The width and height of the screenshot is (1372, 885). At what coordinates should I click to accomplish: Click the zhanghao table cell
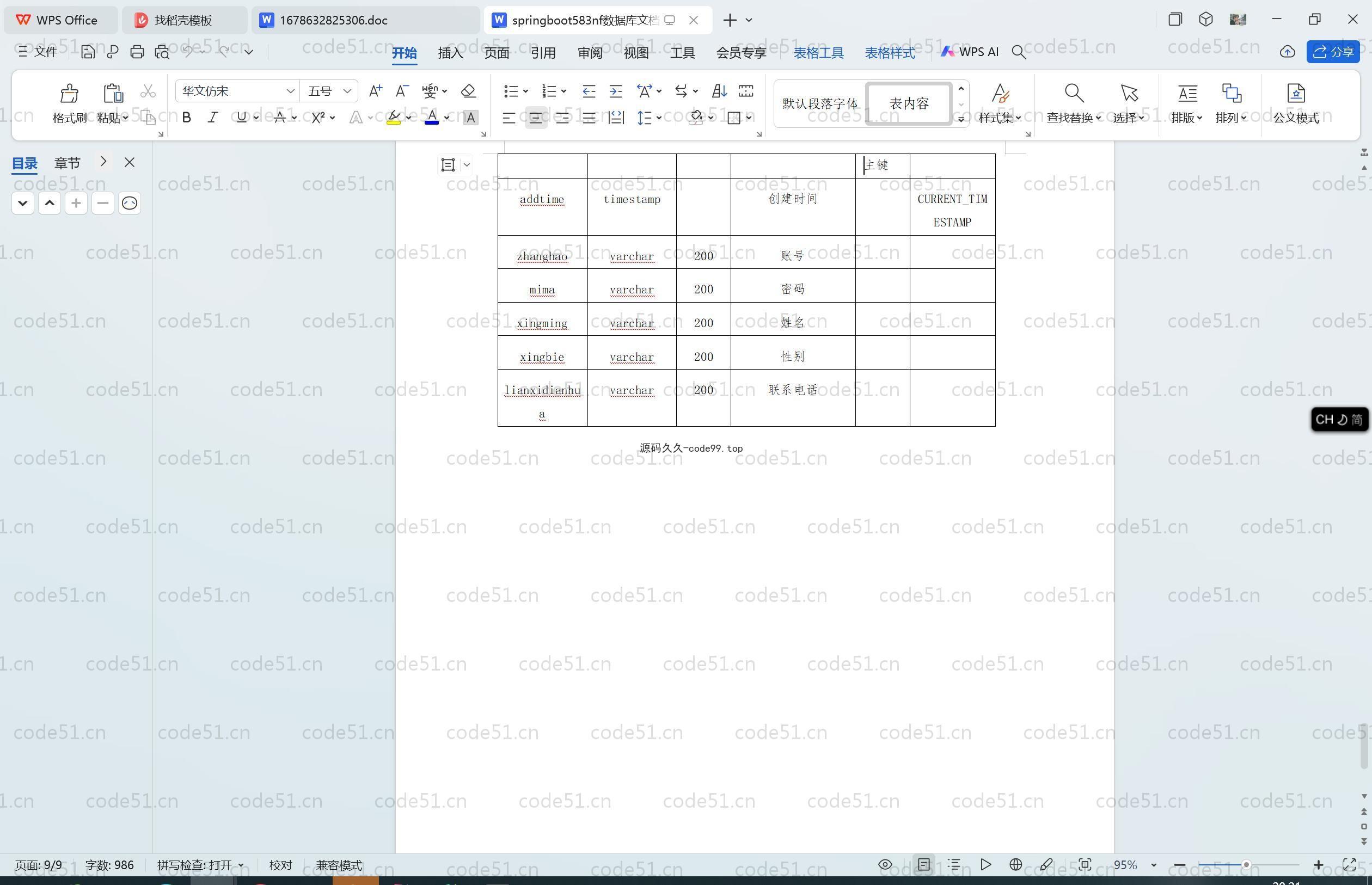(542, 253)
